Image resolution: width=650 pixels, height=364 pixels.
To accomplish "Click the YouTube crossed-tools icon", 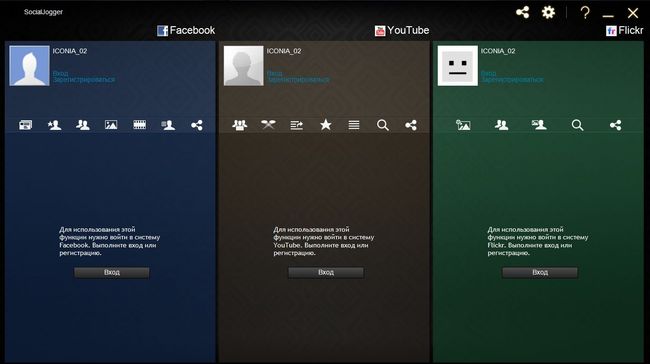I will 268,124.
